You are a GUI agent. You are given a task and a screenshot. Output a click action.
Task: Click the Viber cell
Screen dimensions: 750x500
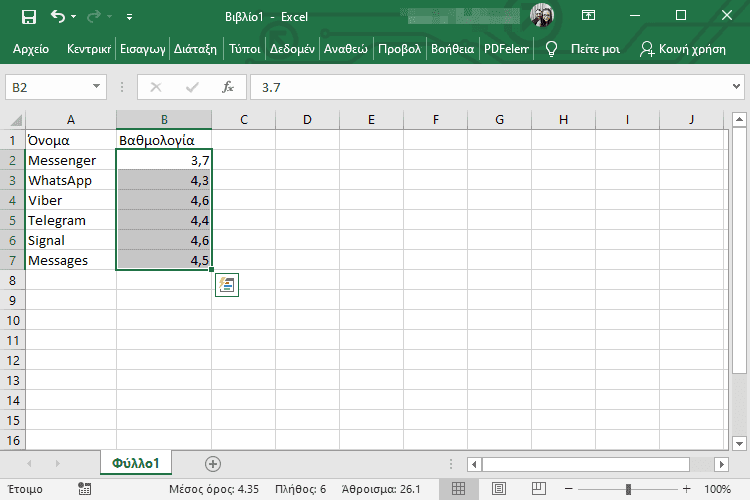71,200
